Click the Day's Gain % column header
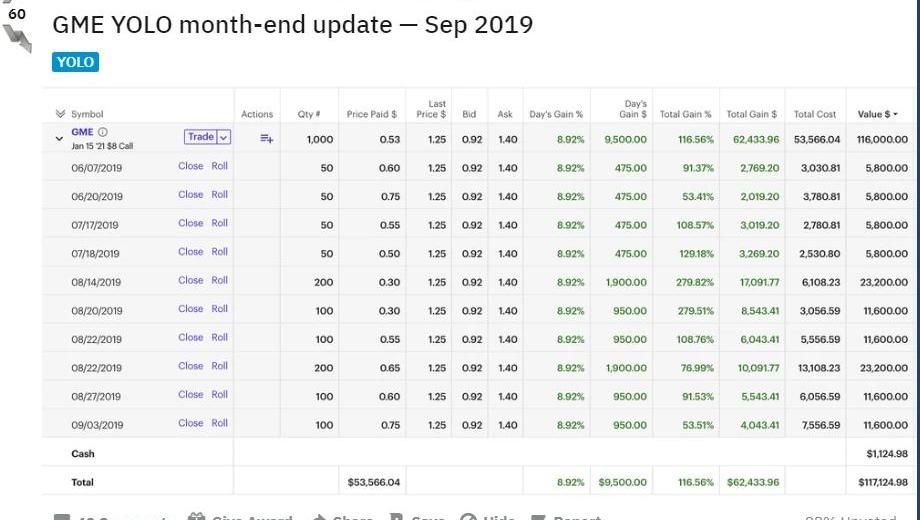The width and height of the screenshot is (920, 520). pyautogui.click(x=558, y=114)
